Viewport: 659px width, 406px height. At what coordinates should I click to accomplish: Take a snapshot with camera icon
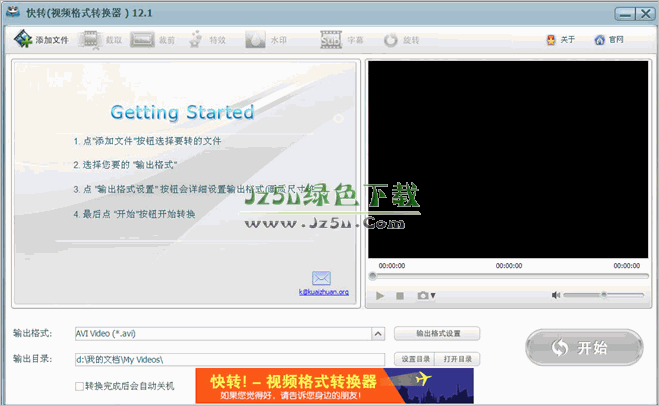(423, 295)
